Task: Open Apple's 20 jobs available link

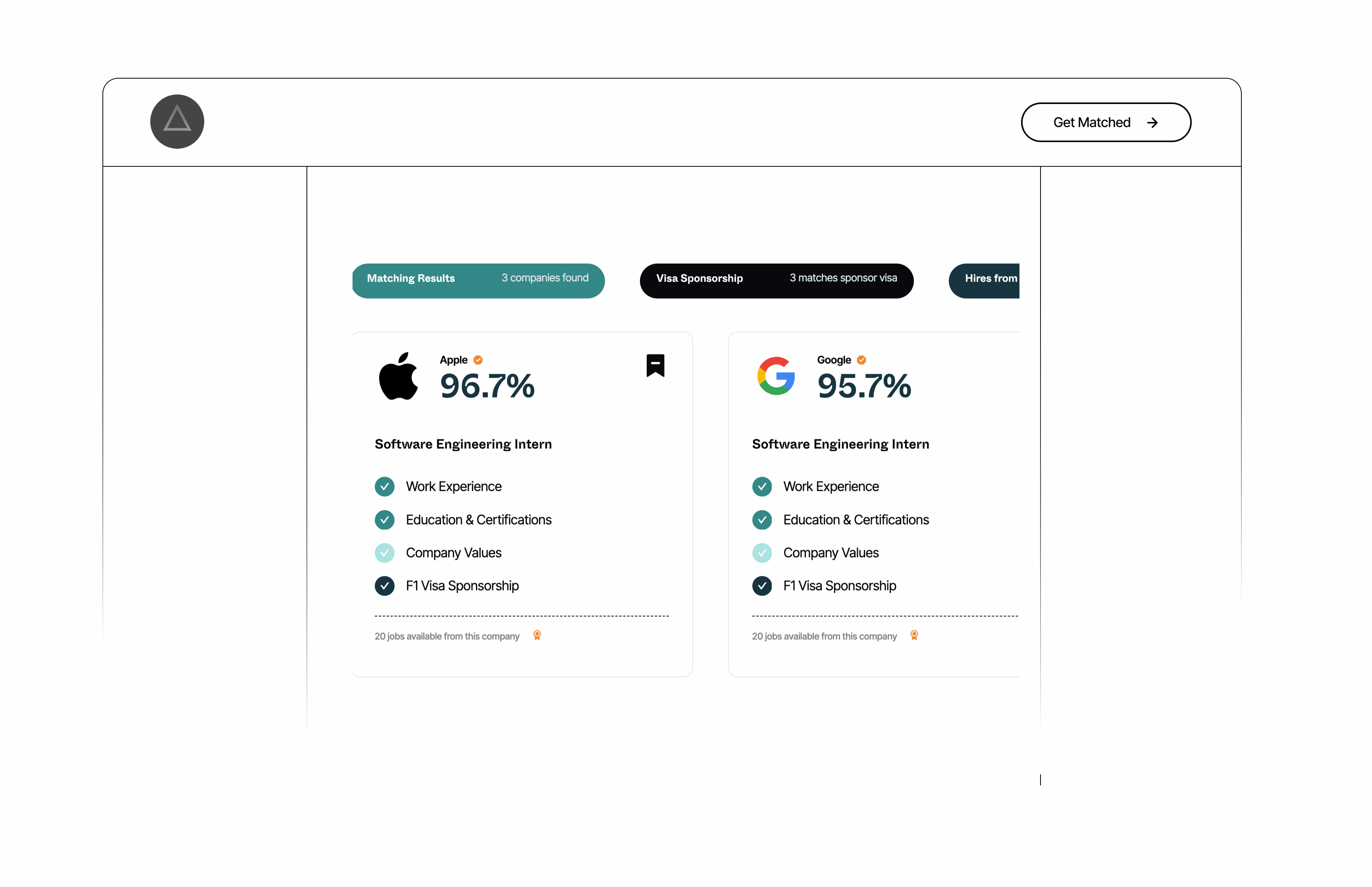Action: [447, 636]
